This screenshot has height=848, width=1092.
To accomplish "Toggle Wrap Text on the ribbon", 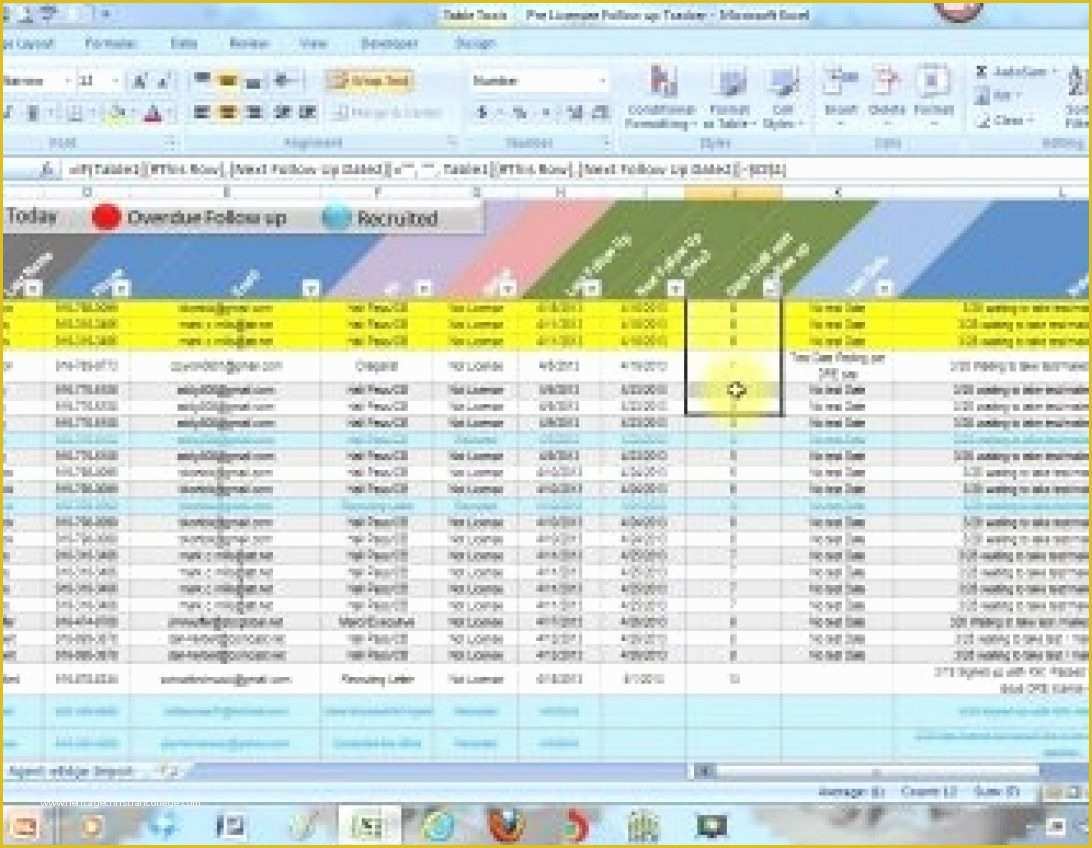I will [370, 81].
